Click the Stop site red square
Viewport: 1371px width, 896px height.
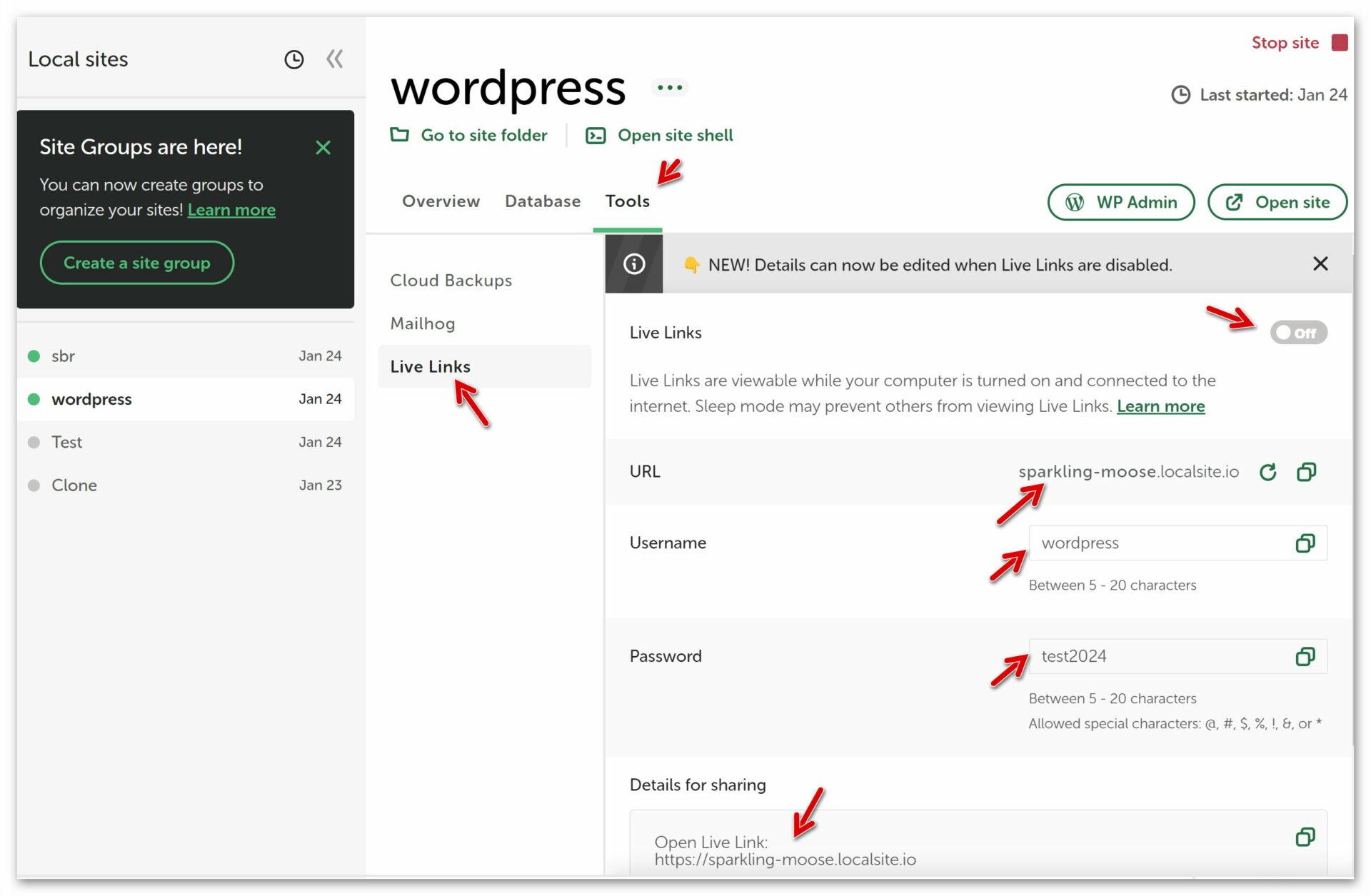pyautogui.click(x=1340, y=43)
